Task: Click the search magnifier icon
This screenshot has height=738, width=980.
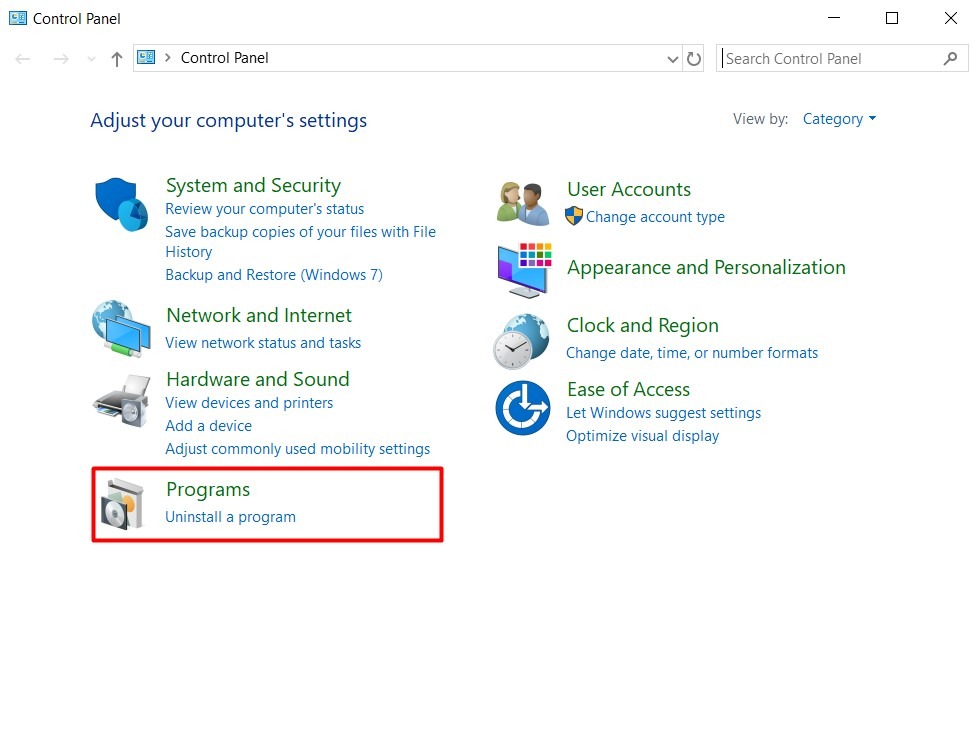Action: pyautogui.click(x=951, y=59)
